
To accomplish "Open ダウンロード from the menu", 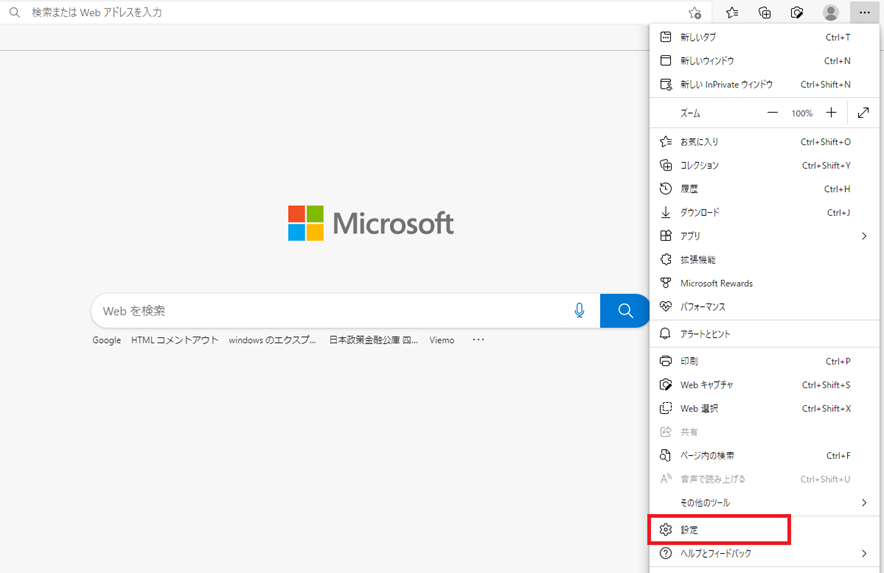I will tap(764, 213).
